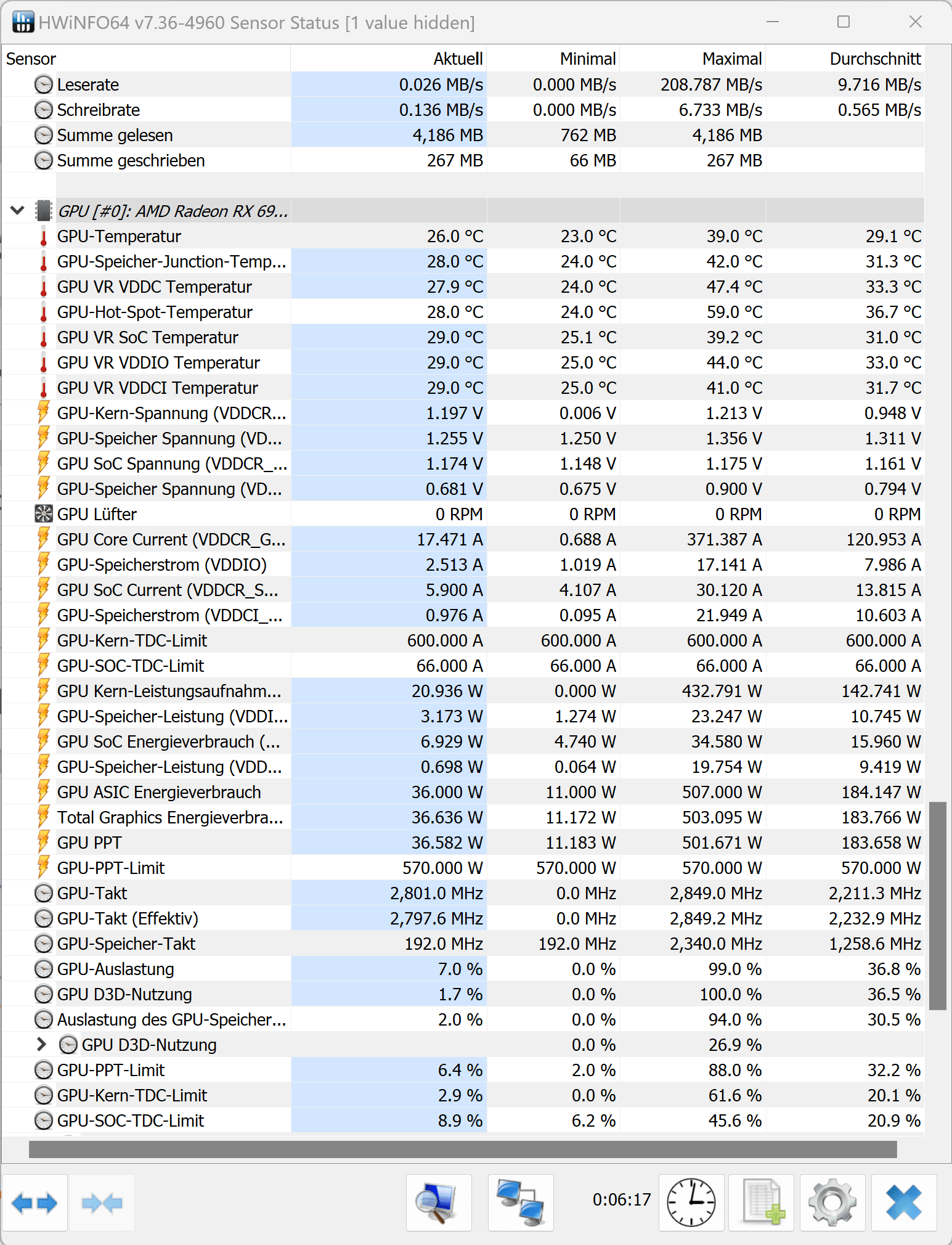Viewport: 952px width, 1245px height.
Task: Click lightning icon beside GPU-PPT-Limit watts row
Action: (43, 867)
